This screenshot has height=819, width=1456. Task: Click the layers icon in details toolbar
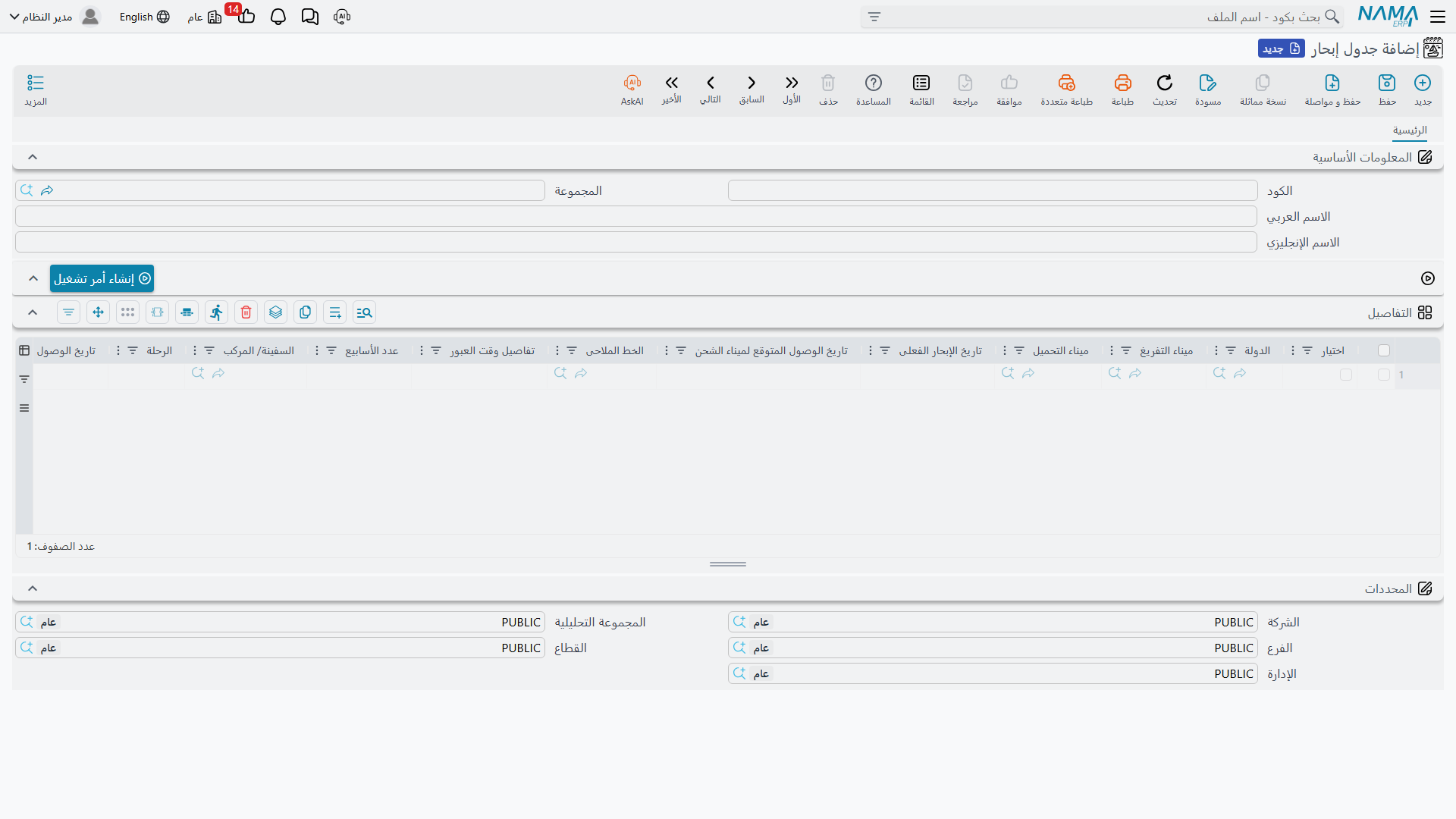[276, 312]
